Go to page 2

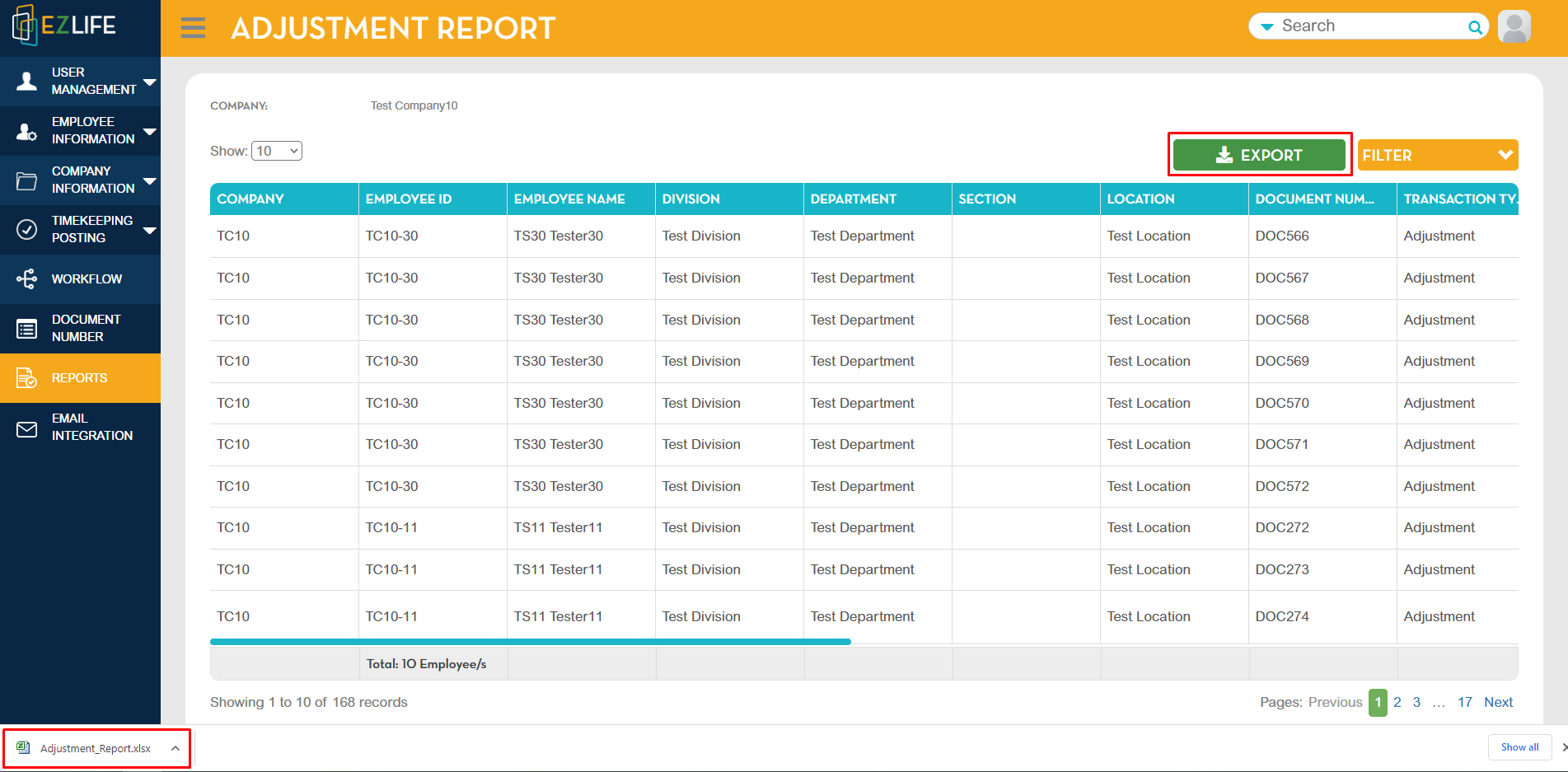tap(1397, 702)
